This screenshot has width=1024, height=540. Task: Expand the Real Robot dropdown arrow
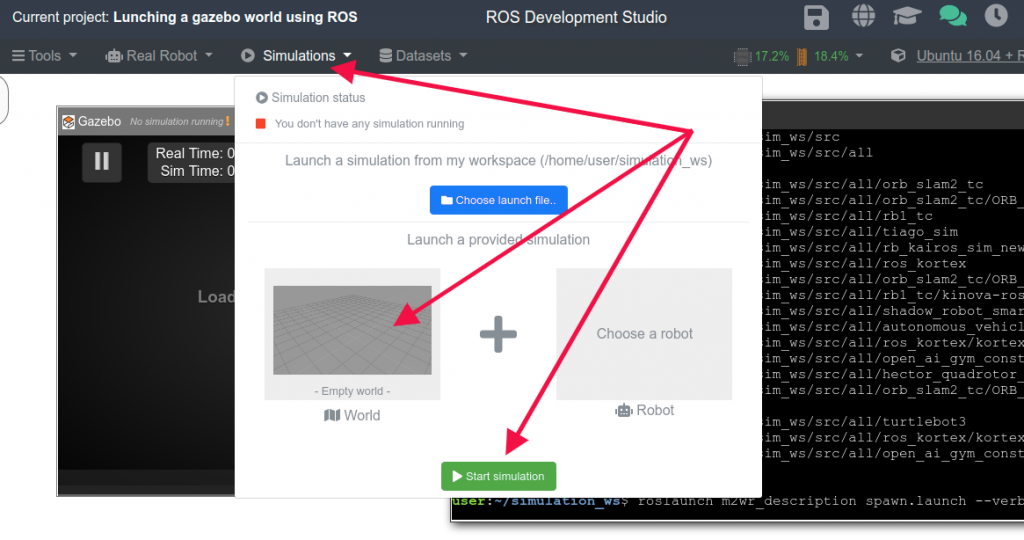(x=208, y=56)
